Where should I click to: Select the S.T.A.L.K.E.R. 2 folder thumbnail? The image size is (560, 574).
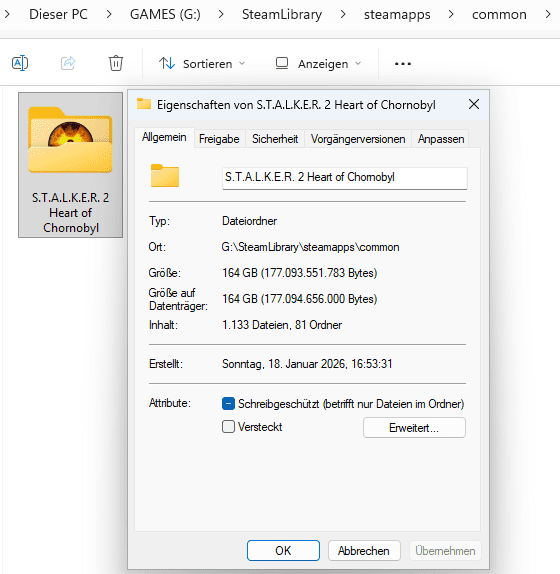(71, 165)
